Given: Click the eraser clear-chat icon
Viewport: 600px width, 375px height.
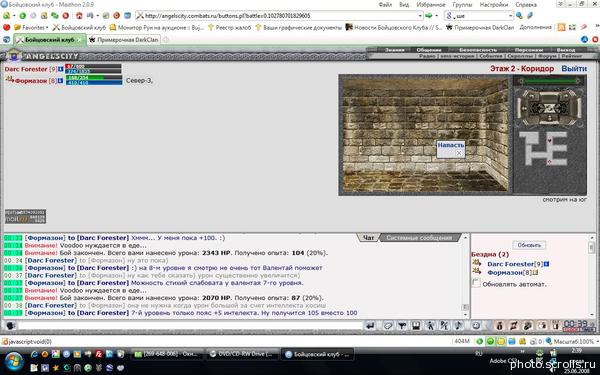Looking at the screenshot, I should click(x=388, y=326).
